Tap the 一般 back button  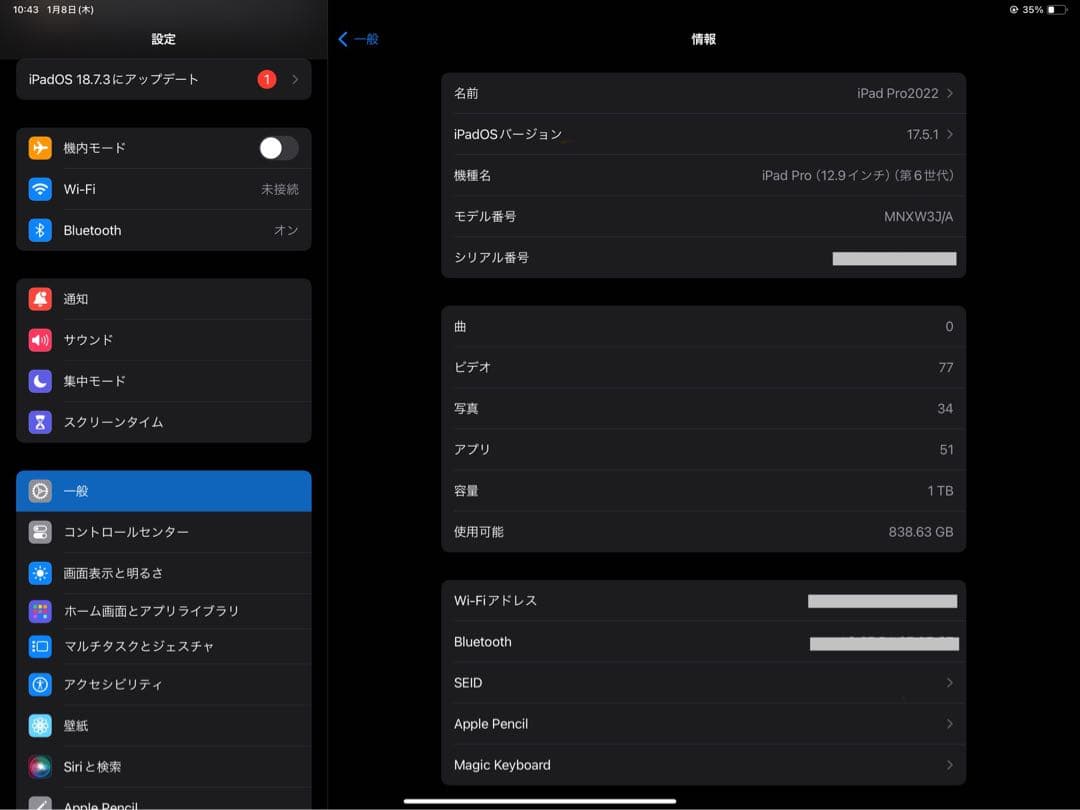[x=358, y=38]
